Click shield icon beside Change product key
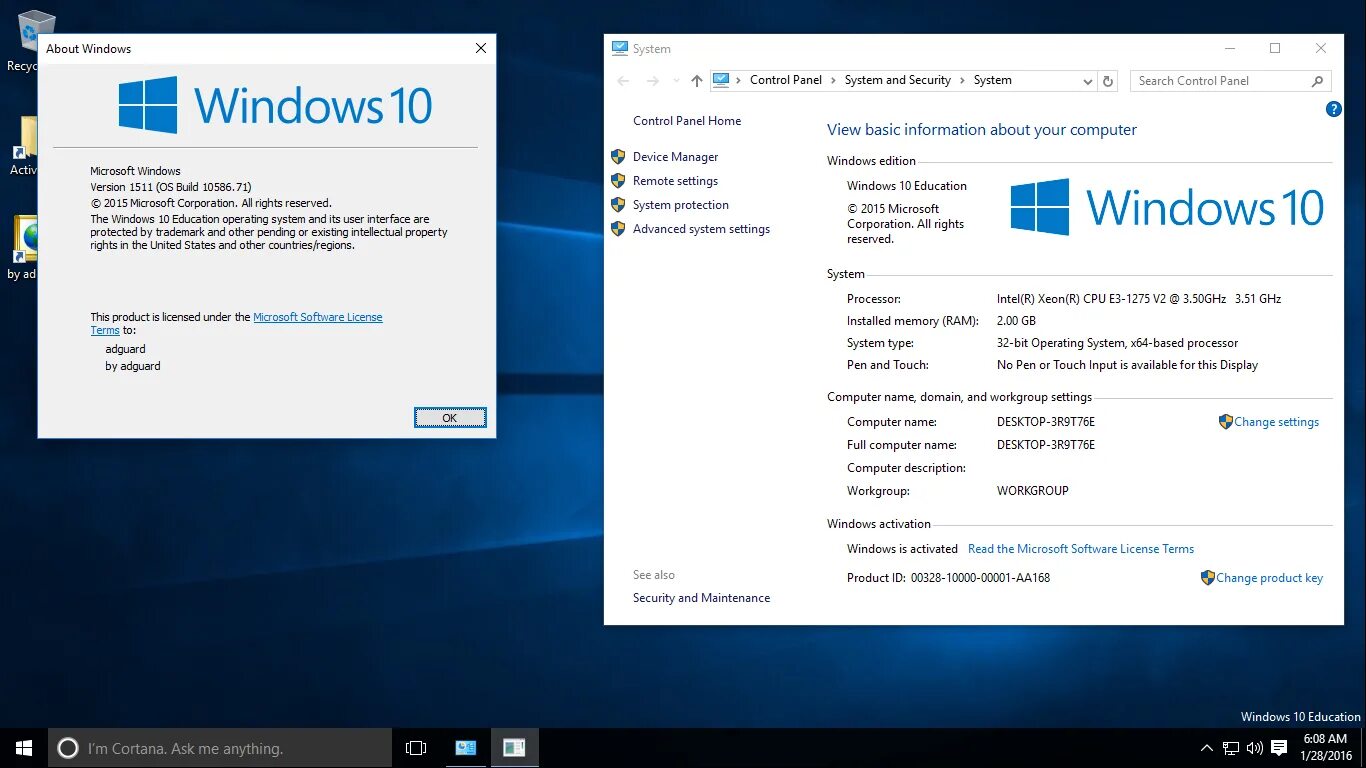The height and width of the screenshot is (768, 1366). click(x=1207, y=578)
